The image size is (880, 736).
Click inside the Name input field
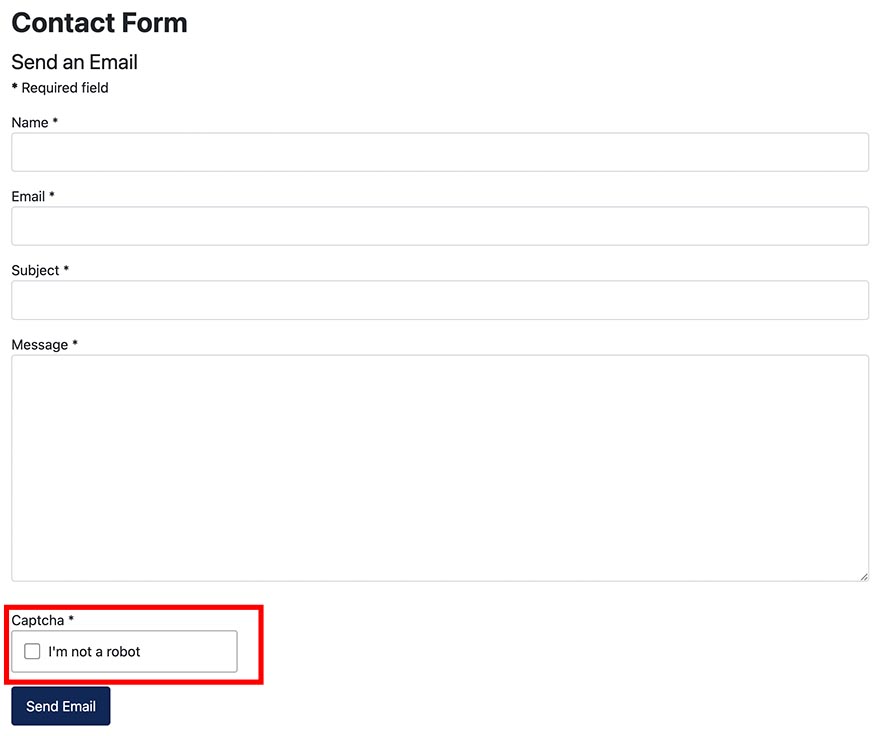click(440, 152)
